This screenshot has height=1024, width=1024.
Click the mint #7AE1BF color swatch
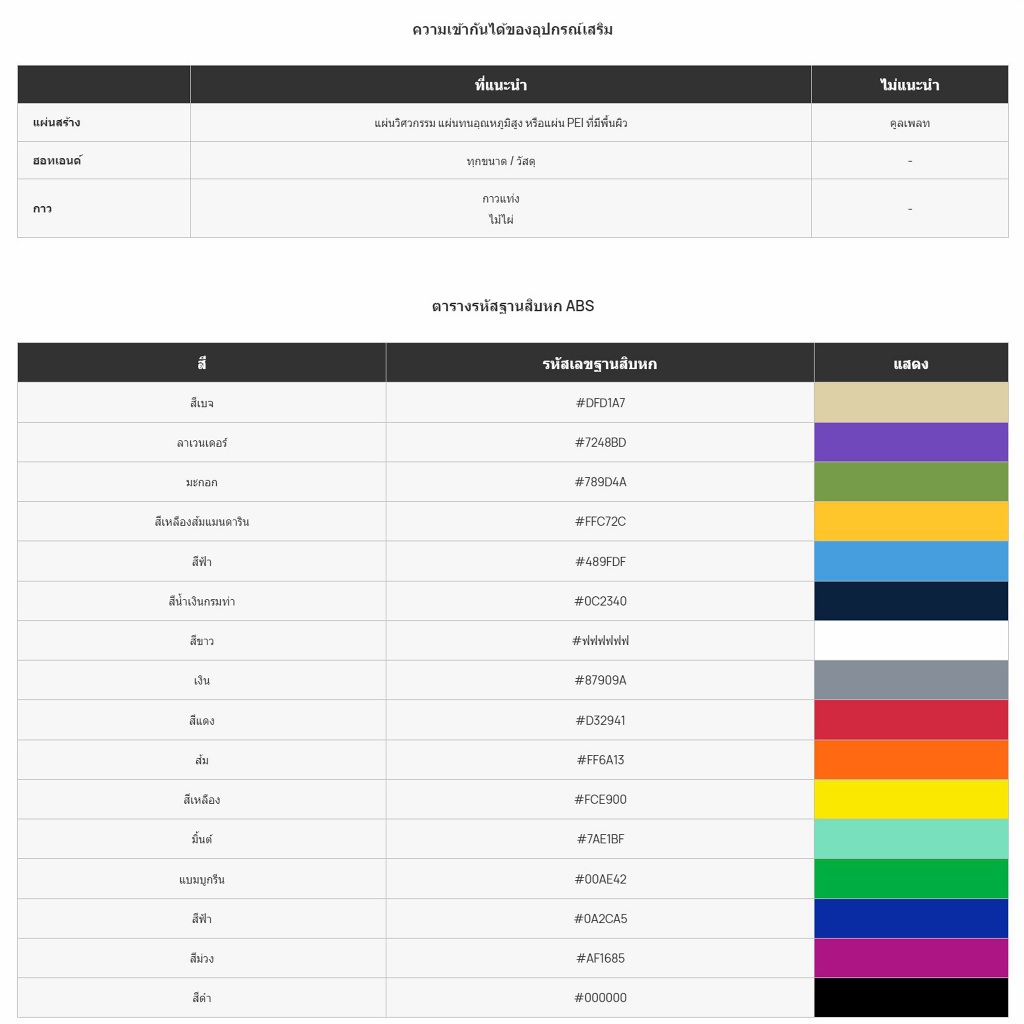(x=911, y=839)
